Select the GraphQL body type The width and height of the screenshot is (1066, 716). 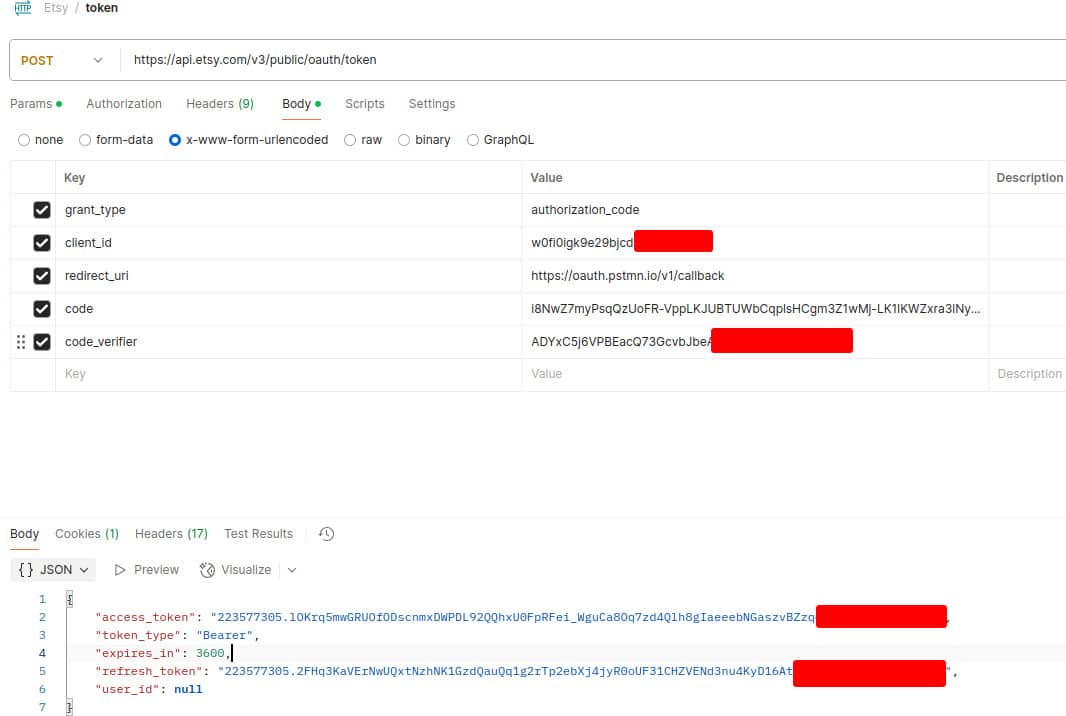pos(472,140)
